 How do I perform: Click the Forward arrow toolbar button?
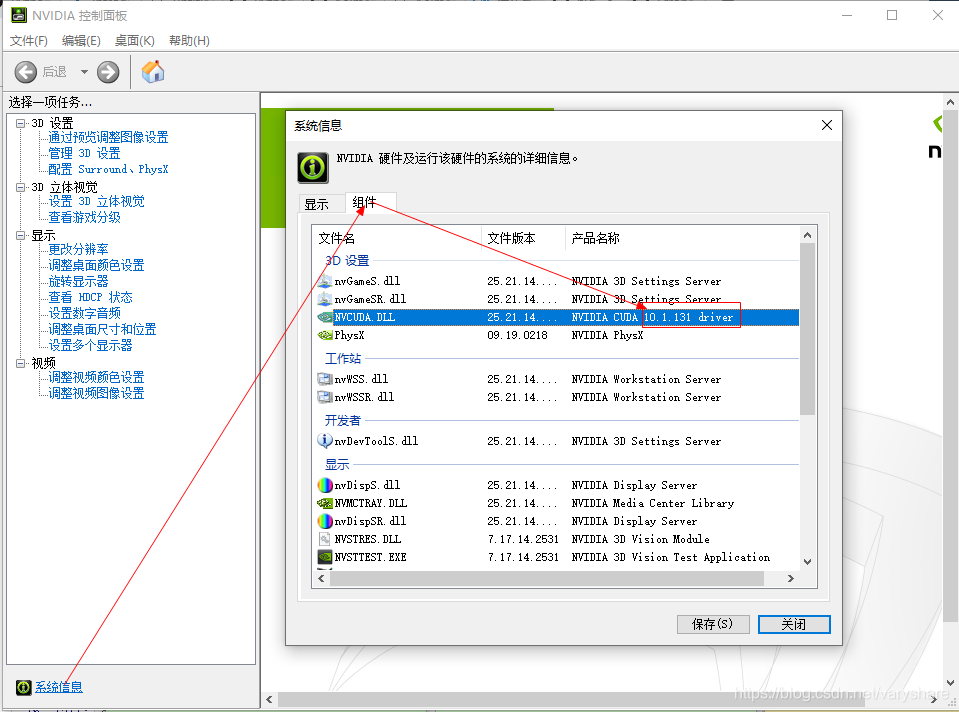[108, 72]
